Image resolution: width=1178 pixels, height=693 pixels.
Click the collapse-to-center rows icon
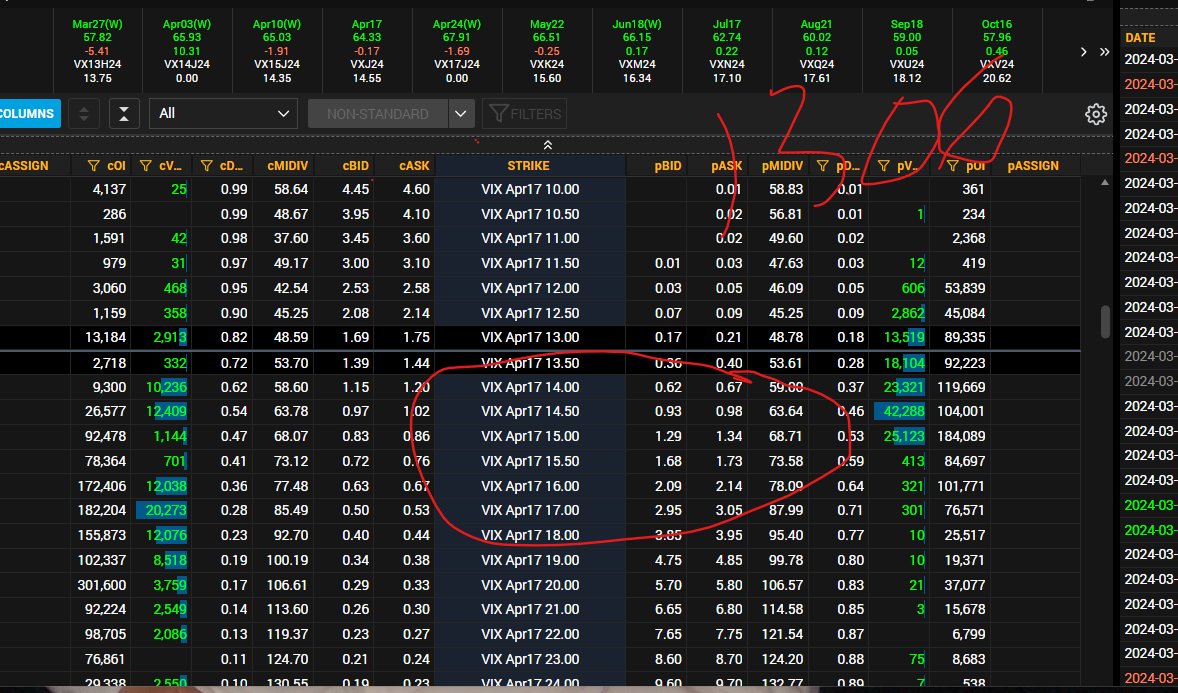pos(124,114)
